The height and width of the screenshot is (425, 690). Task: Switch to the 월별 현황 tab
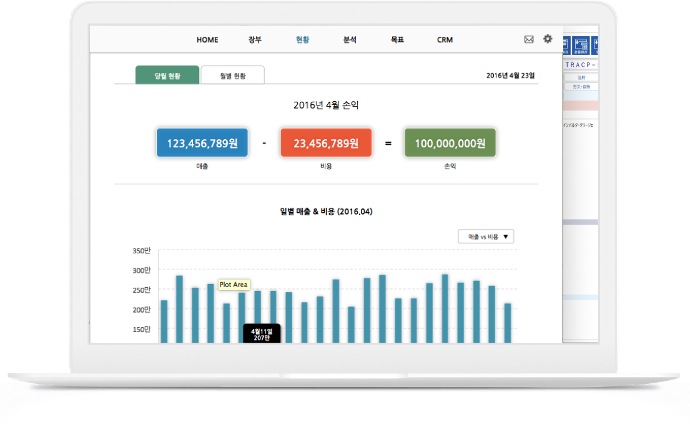coord(232,74)
